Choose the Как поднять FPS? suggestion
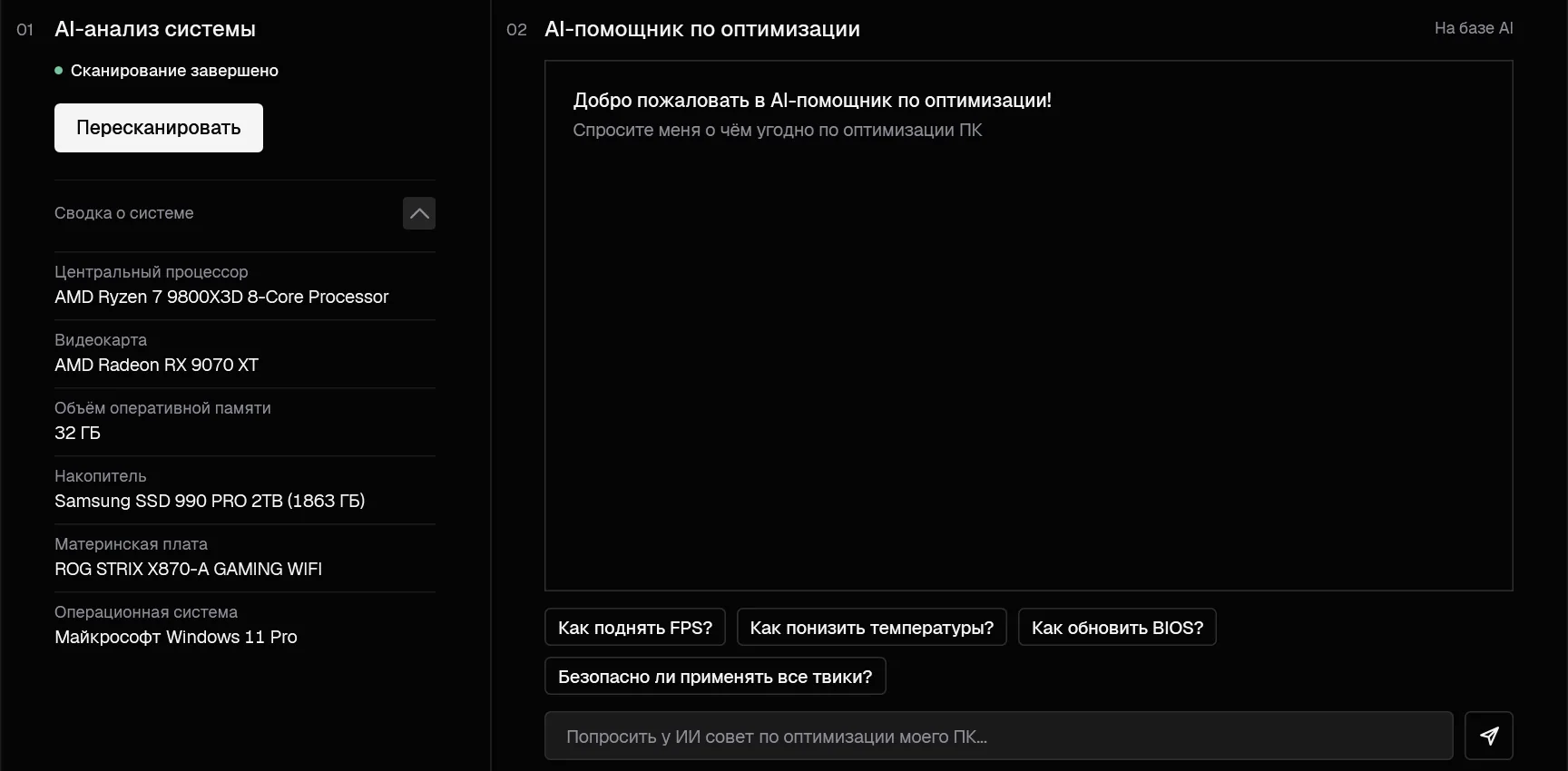Screen dimensions: 1568x771 pyautogui.click(x=635, y=628)
